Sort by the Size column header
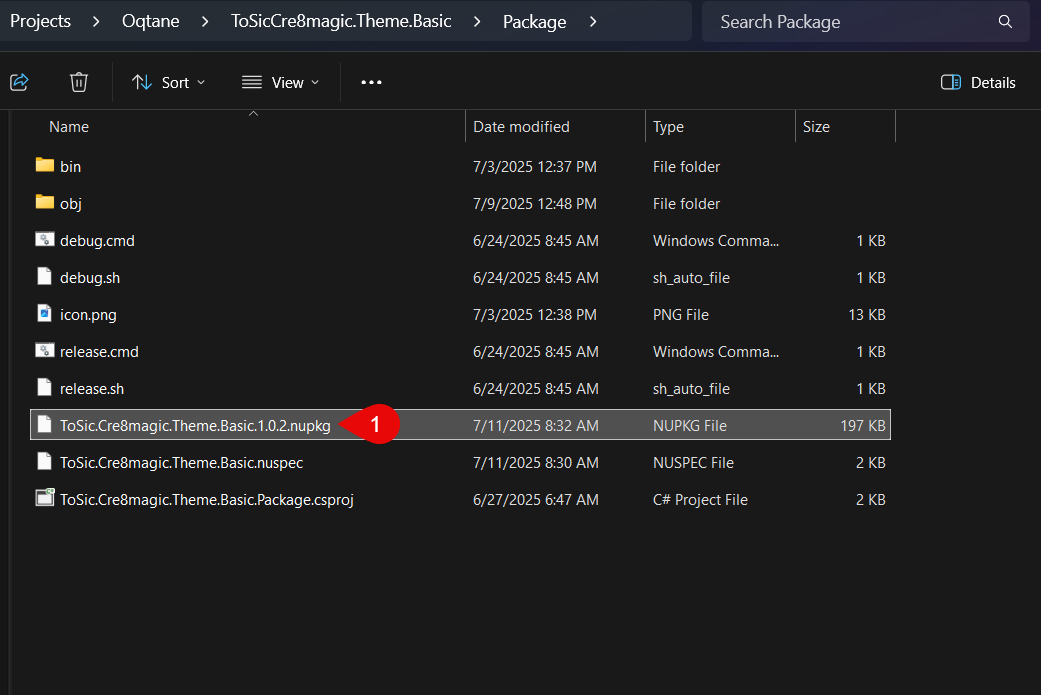1041x695 pixels. click(816, 127)
